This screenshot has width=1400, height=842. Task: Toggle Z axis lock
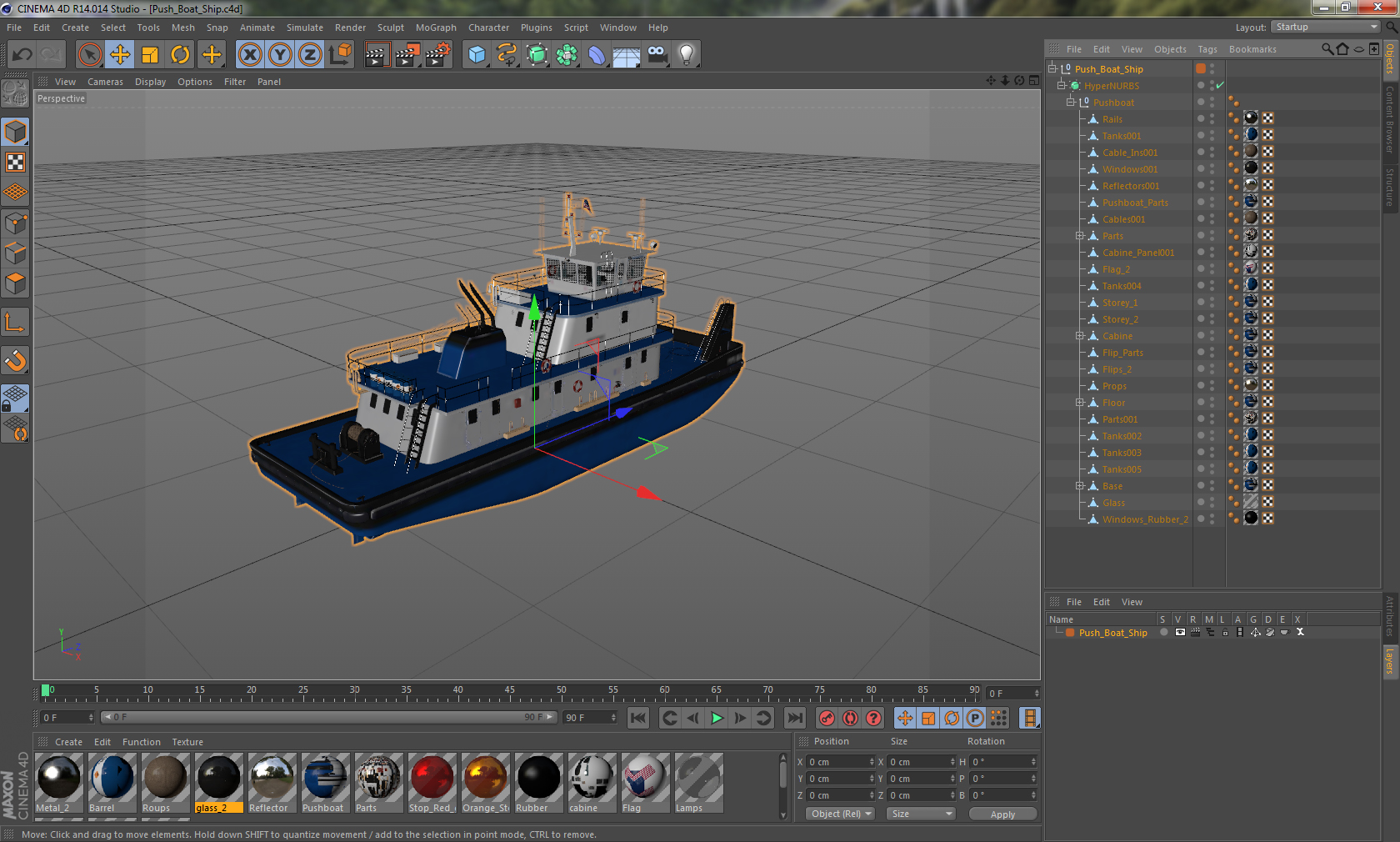pos(310,55)
